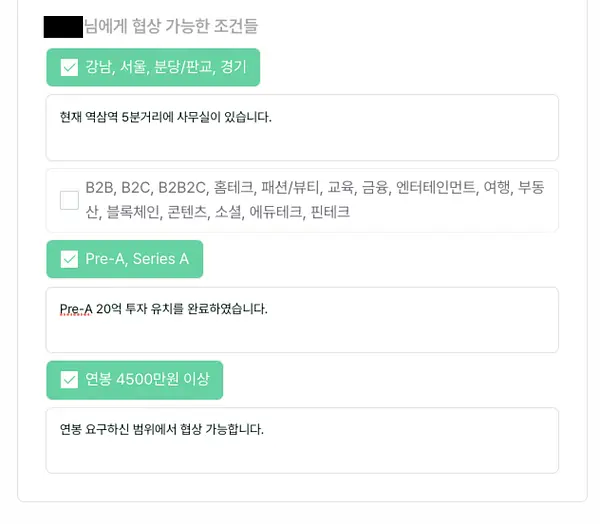Uncheck the Pre-A, Series A checkbox
The height and width of the screenshot is (524, 600).
pyautogui.click(x=69, y=259)
